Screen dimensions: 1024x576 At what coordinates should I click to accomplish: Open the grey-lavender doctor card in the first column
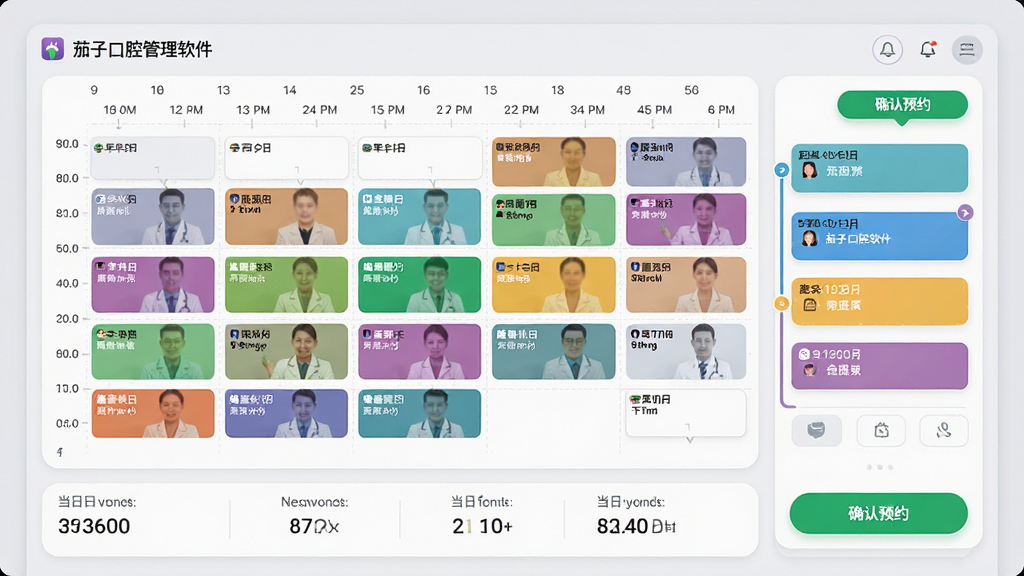[x=153, y=217]
